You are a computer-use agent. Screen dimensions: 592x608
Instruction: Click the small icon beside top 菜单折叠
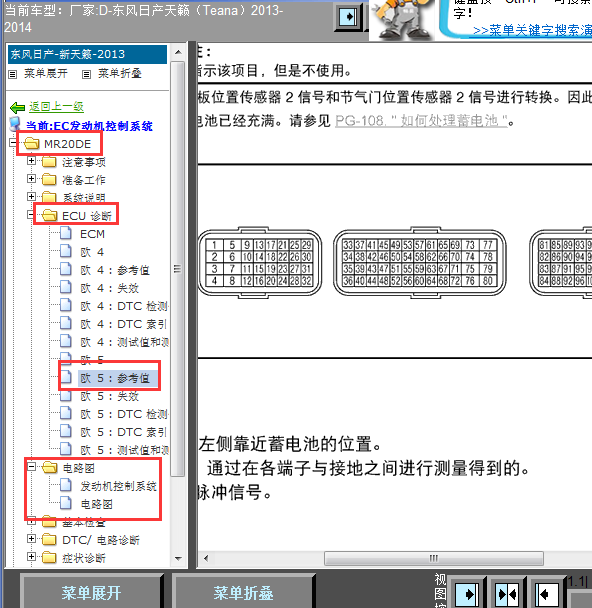(x=86, y=74)
